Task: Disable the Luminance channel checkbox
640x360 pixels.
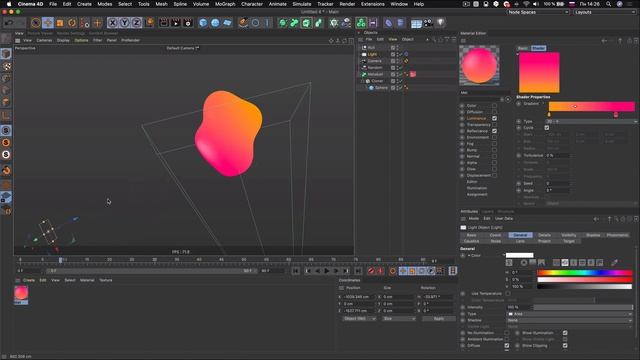Action: click(x=494, y=118)
